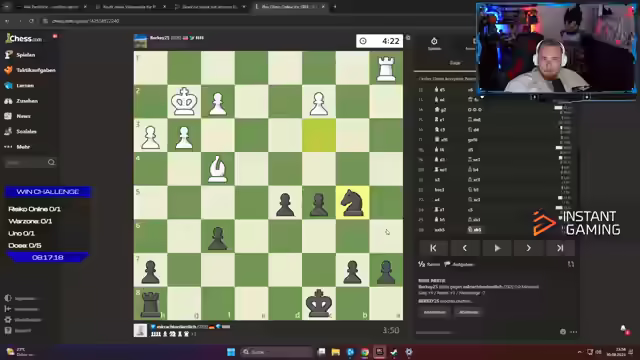Click the highlighted empty yellow-green square
This screenshot has width=640, height=360.
click(x=319, y=135)
